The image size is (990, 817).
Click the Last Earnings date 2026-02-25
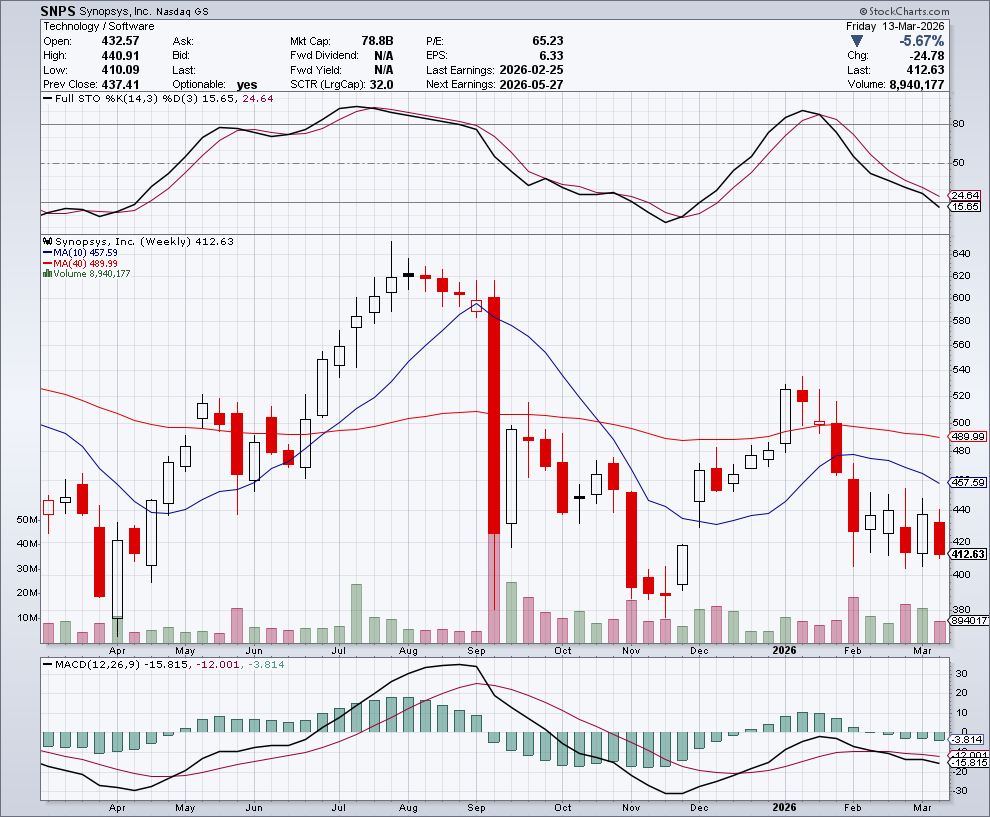point(531,70)
